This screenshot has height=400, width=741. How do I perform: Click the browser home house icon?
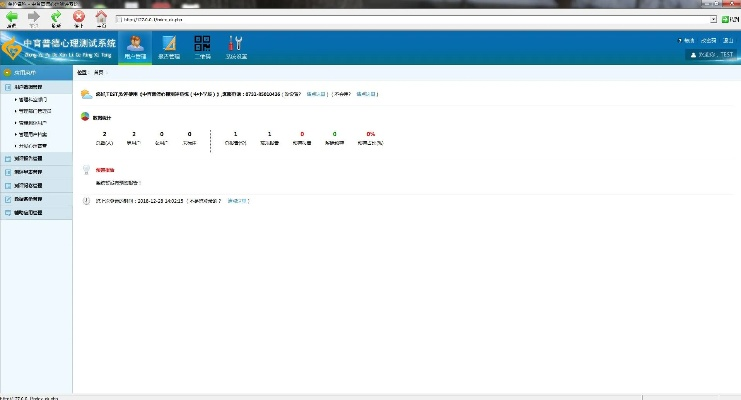point(101,17)
